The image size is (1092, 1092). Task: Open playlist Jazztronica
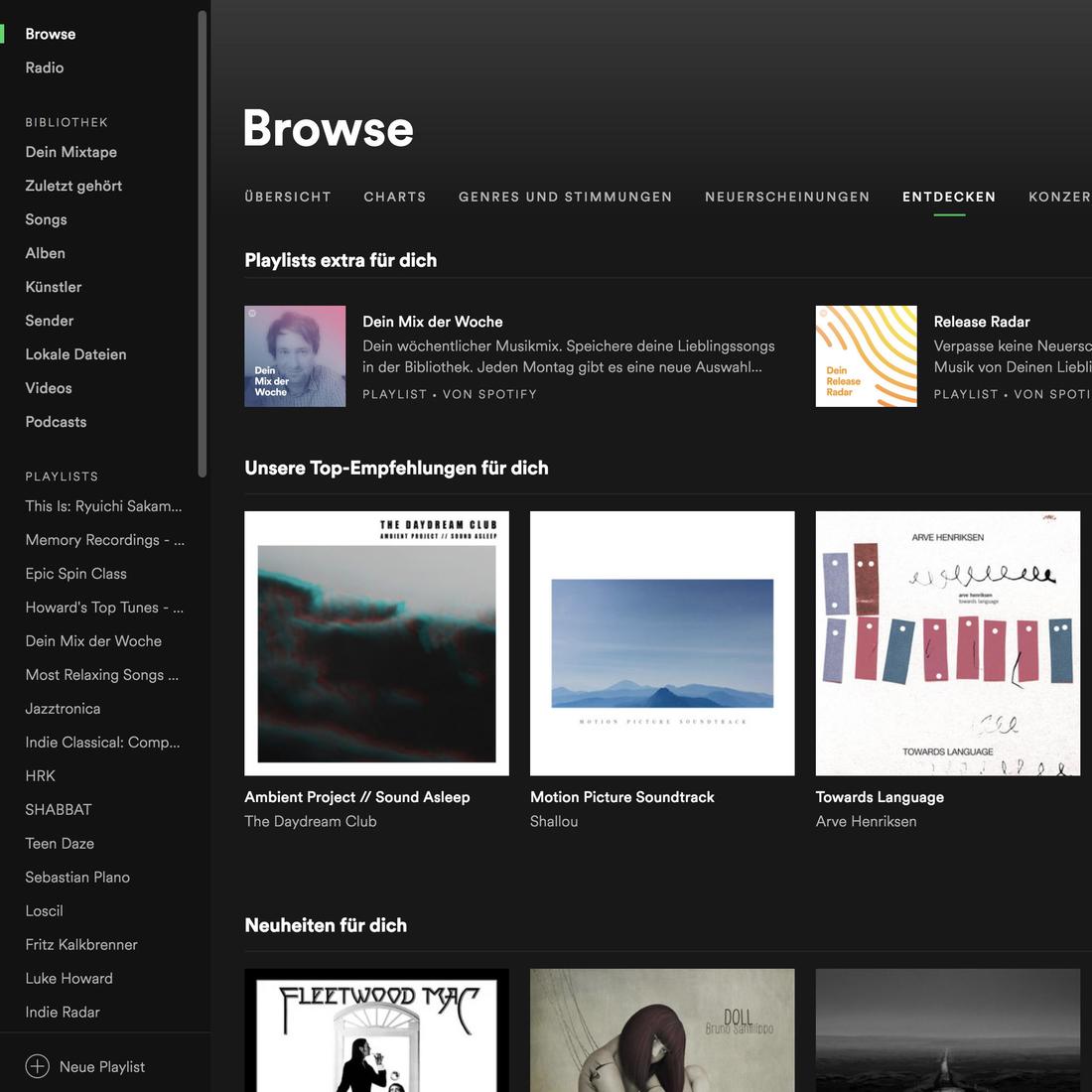[x=63, y=708]
